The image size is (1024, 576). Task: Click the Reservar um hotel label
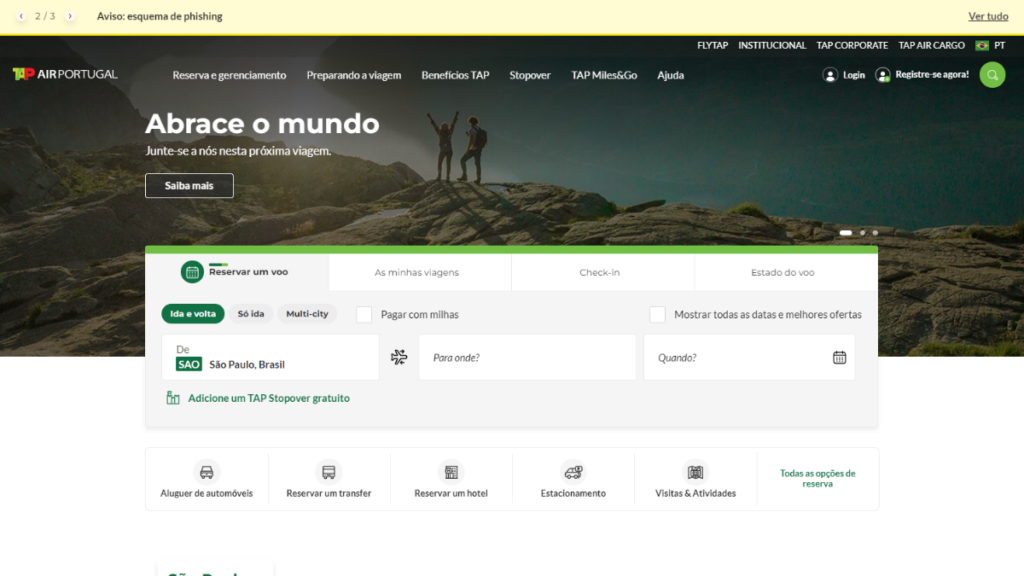click(x=451, y=493)
